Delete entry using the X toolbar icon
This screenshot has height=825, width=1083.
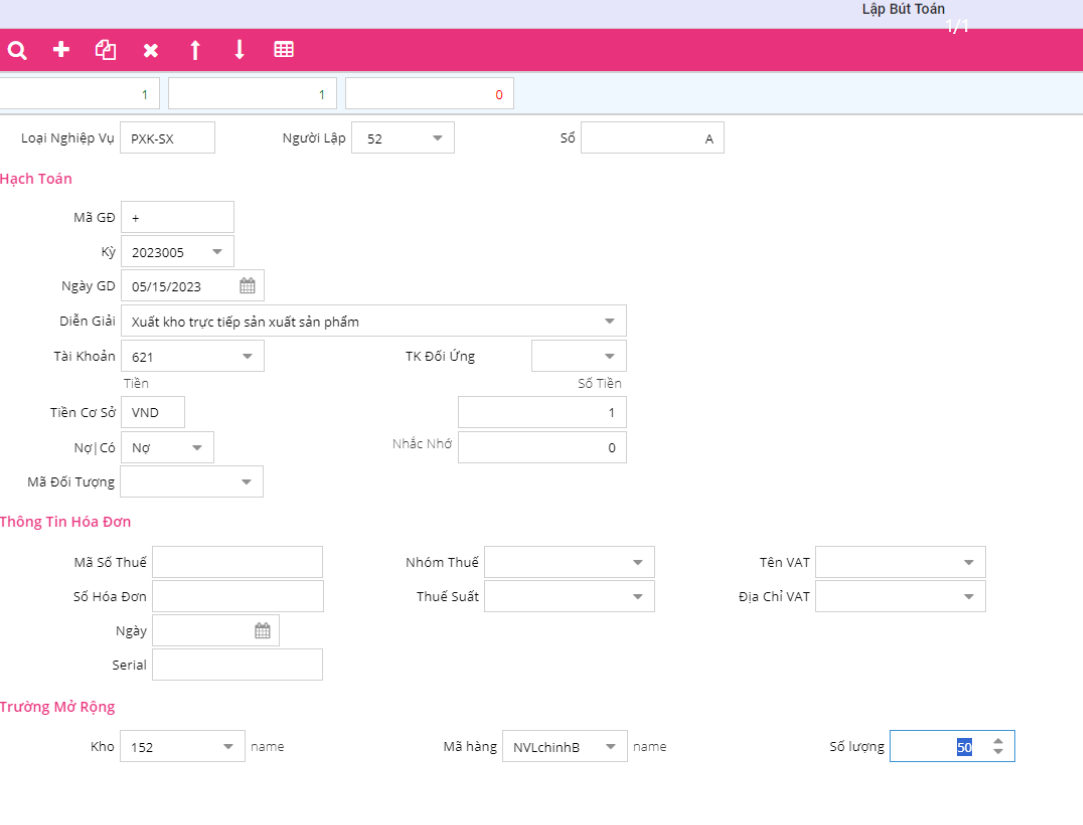150,50
